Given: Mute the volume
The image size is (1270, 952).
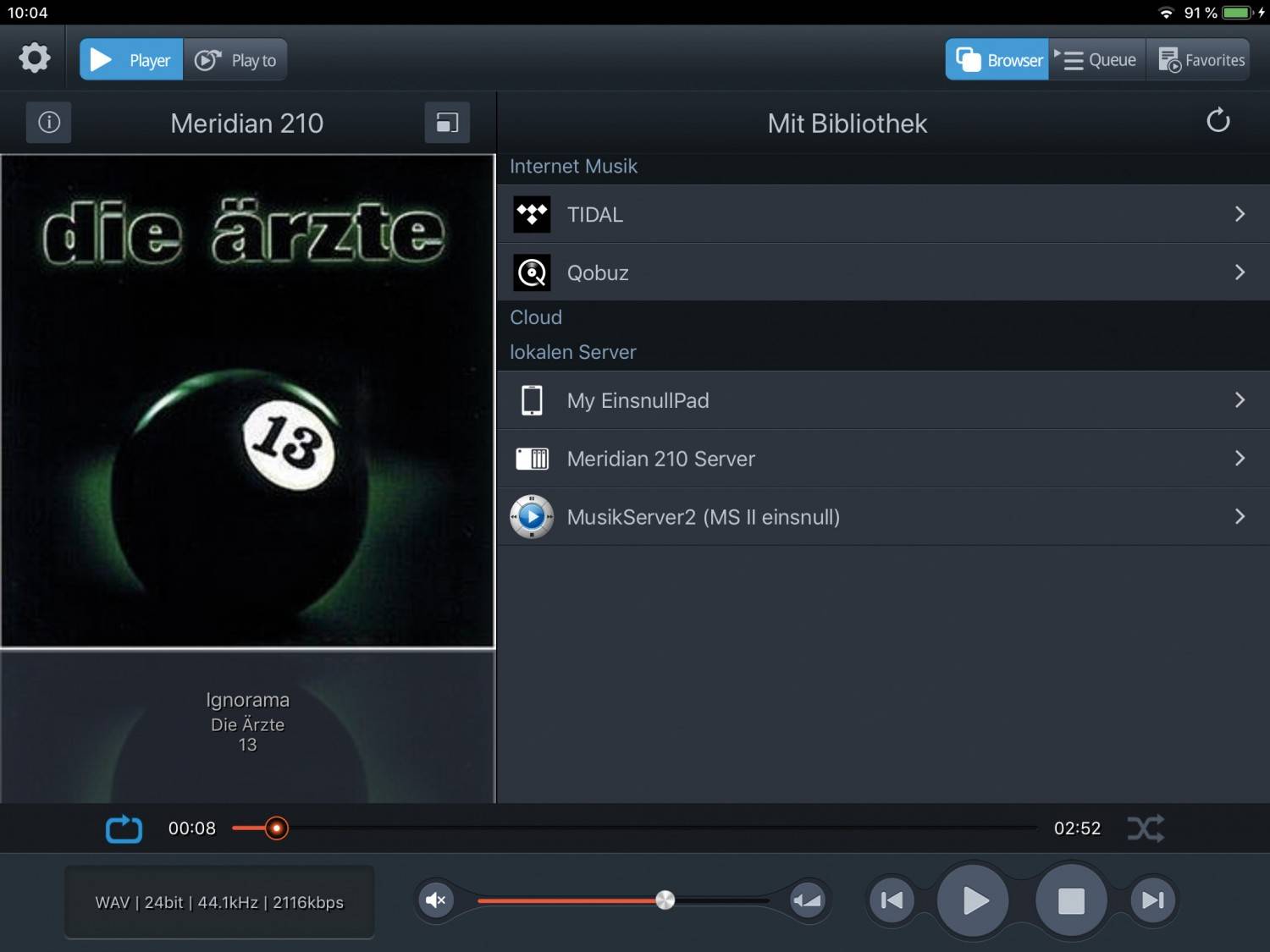Looking at the screenshot, I should click(x=436, y=900).
